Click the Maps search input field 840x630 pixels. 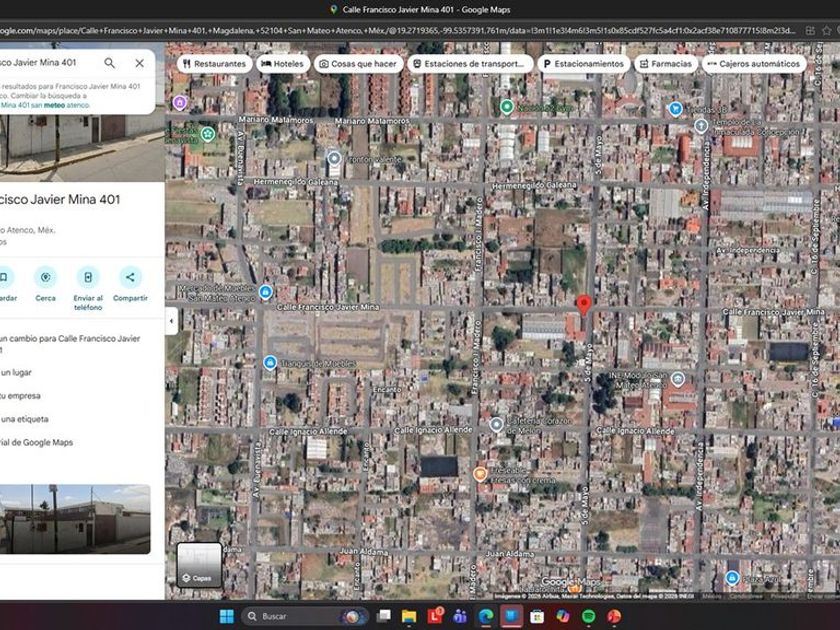[x=45, y=63]
